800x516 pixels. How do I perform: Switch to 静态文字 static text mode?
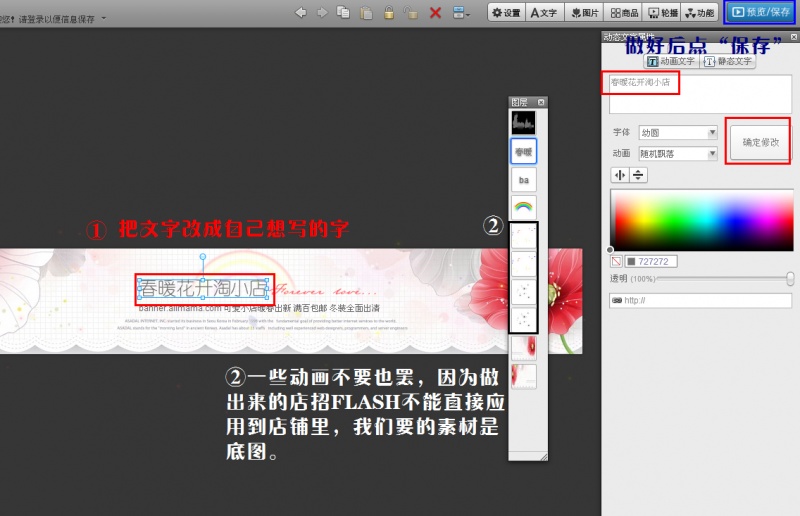729,61
